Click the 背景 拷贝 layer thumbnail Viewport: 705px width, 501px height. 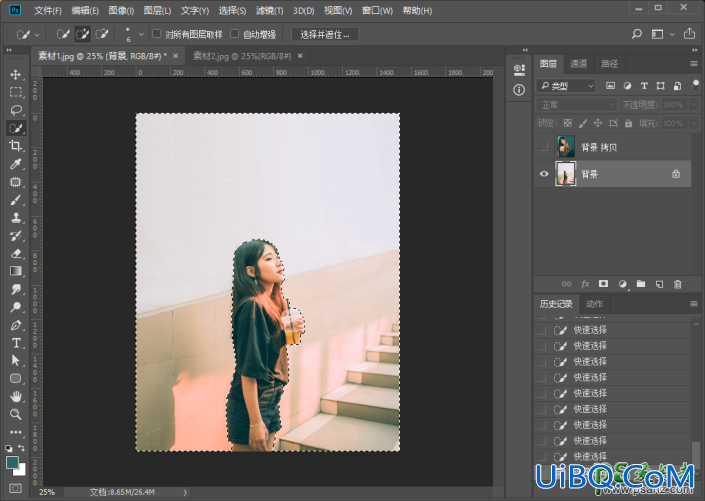[566, 147]
